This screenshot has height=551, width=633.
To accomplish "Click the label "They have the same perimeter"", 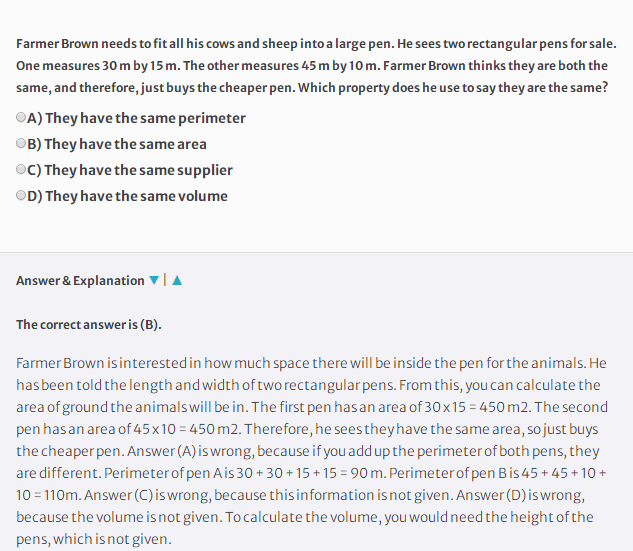I will point(145,118).
